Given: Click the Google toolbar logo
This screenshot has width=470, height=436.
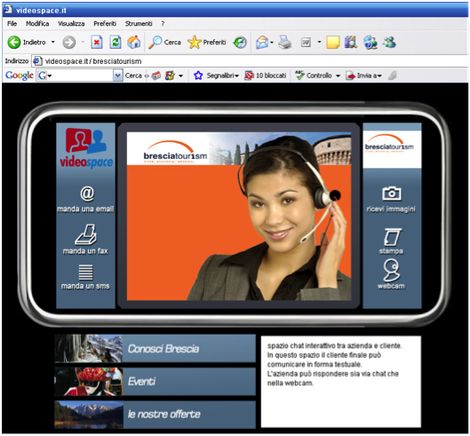Looking at the screenshot, I should click(19, 76).
